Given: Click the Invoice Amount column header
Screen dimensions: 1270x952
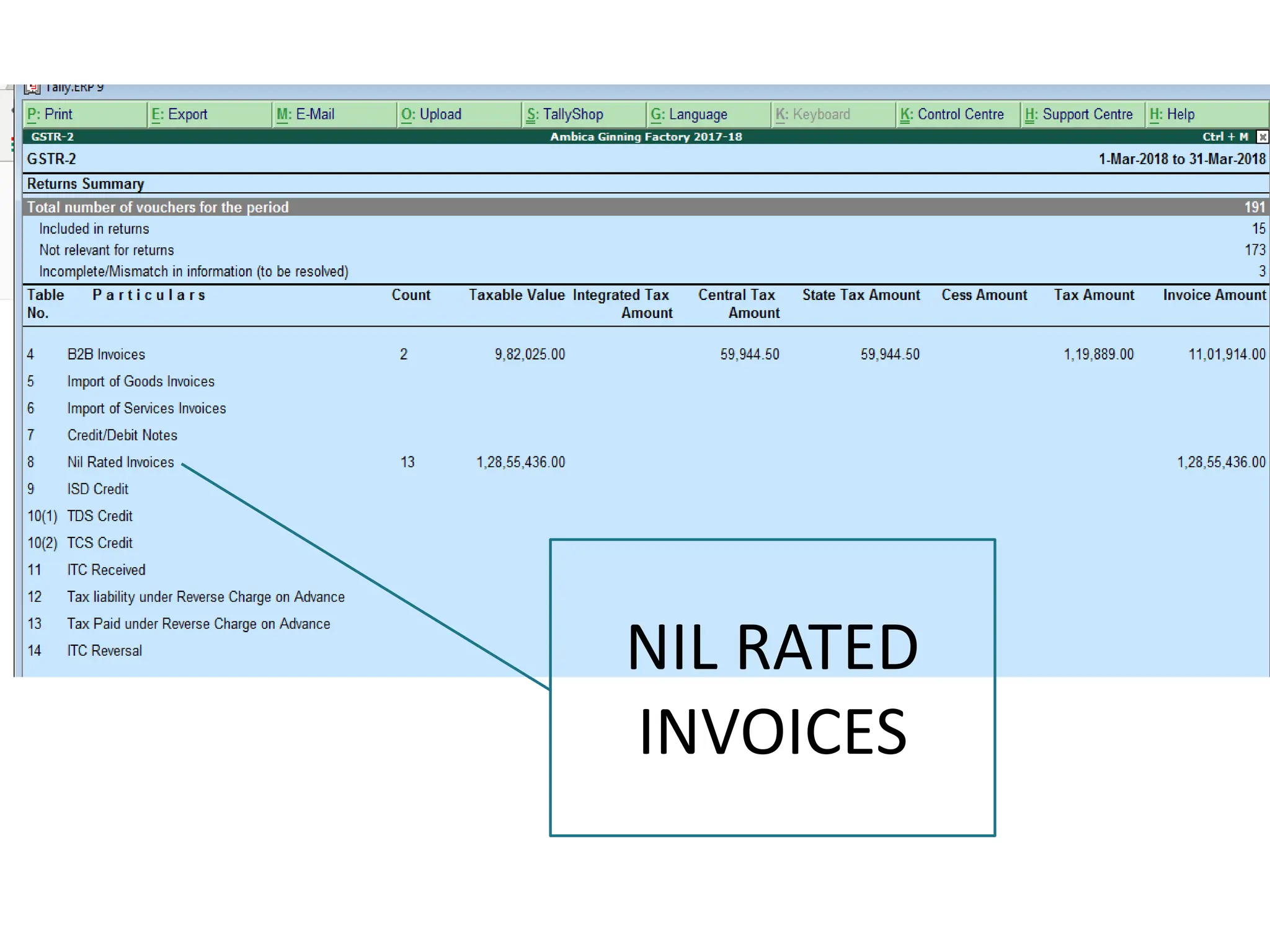Looking at the screenshot, I should [x=1214, y=295].
